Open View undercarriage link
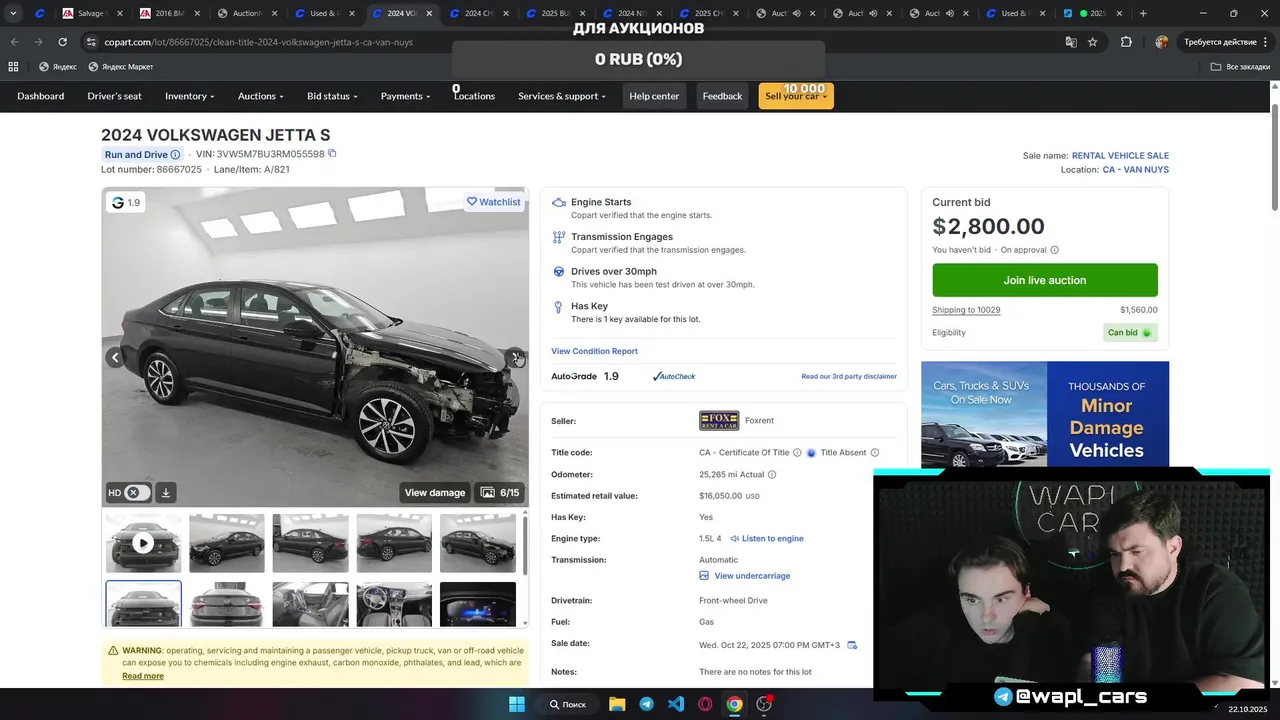Image resolution: width=1280 pixels, height=720 pixels. 745,576
